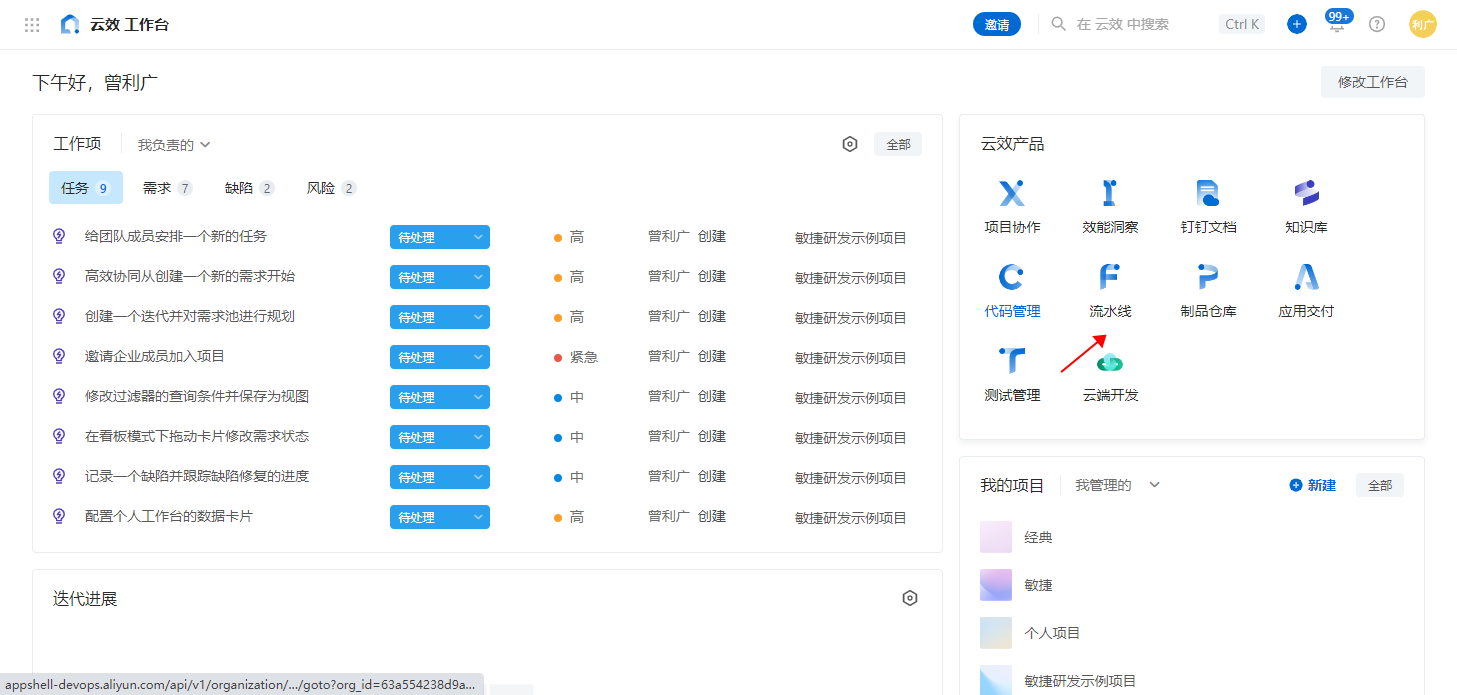
Task: Open 钉钉文档 product icon
Action: 1208,193
